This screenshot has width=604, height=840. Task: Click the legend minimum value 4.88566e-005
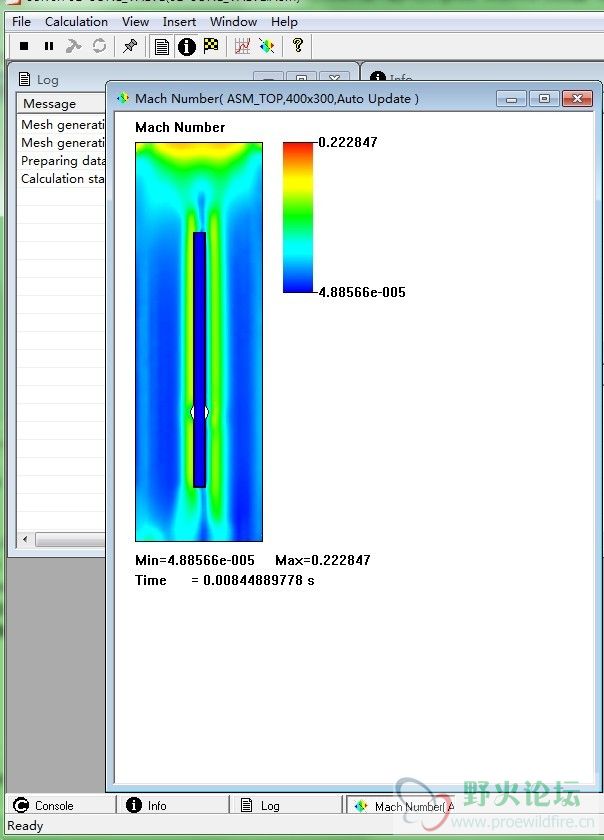pyautogui.click(x=362, y=292)
